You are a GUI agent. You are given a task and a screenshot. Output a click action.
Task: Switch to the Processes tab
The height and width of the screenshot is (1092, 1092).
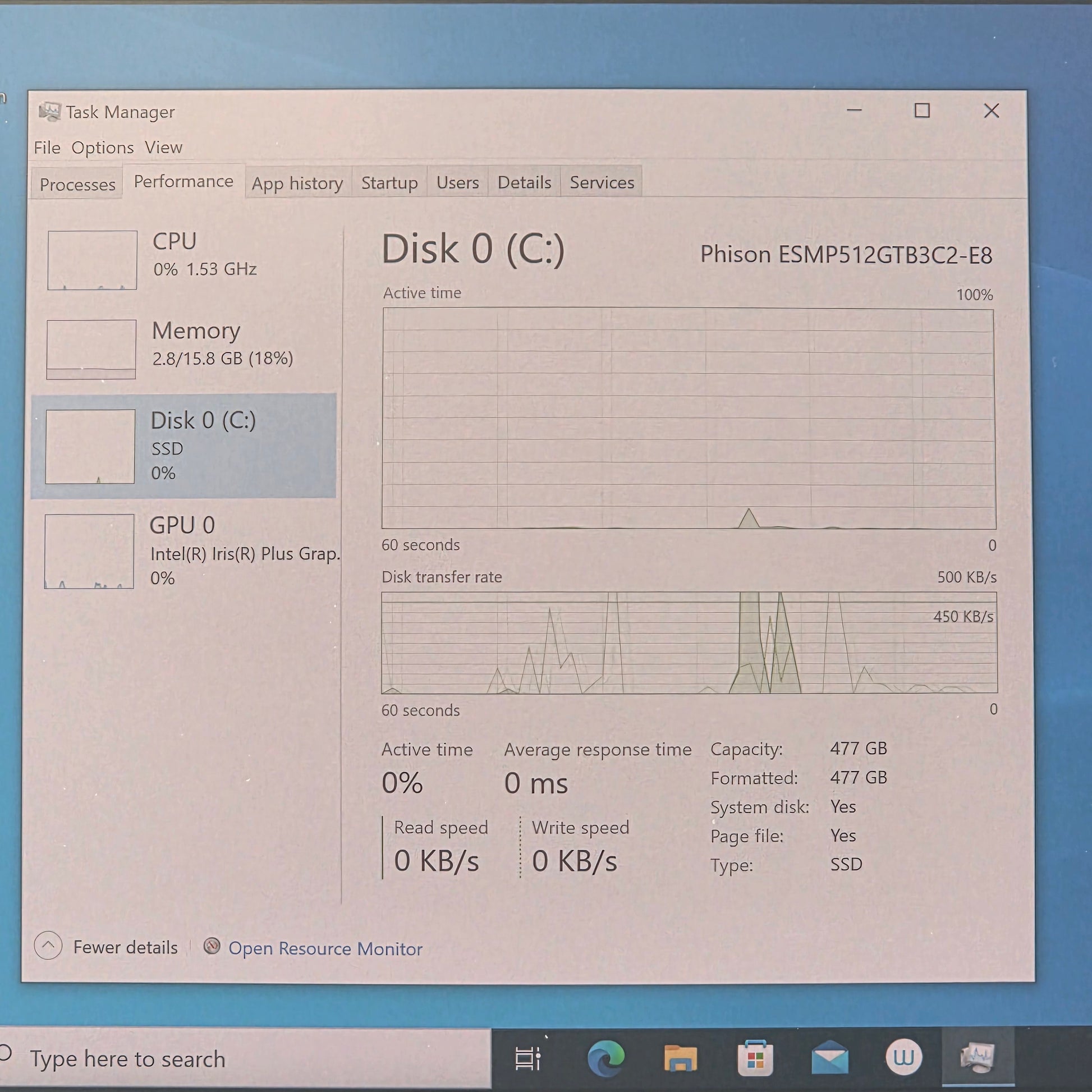click(x=77, y=184)
